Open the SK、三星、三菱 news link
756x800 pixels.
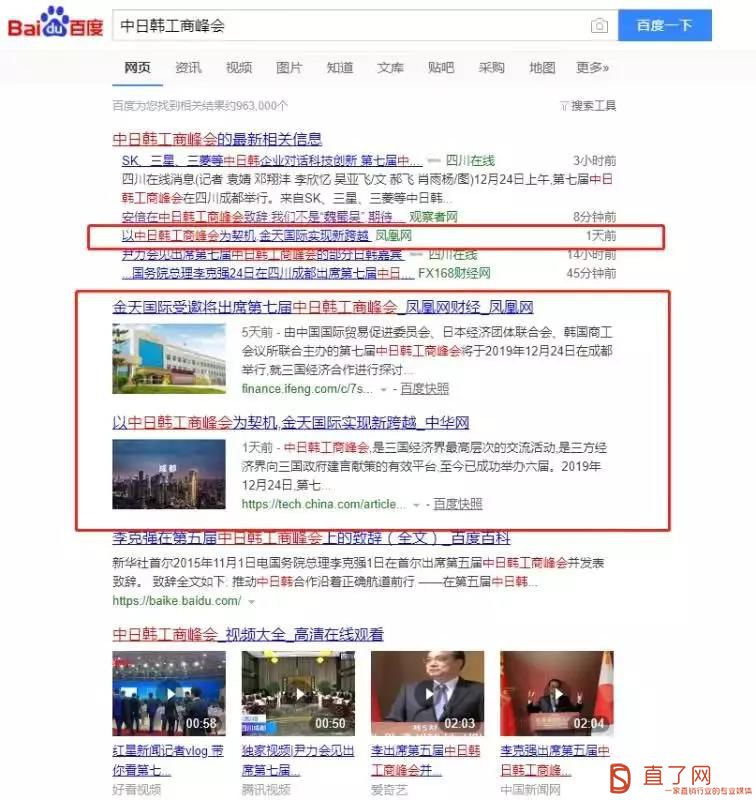[272, 161]
